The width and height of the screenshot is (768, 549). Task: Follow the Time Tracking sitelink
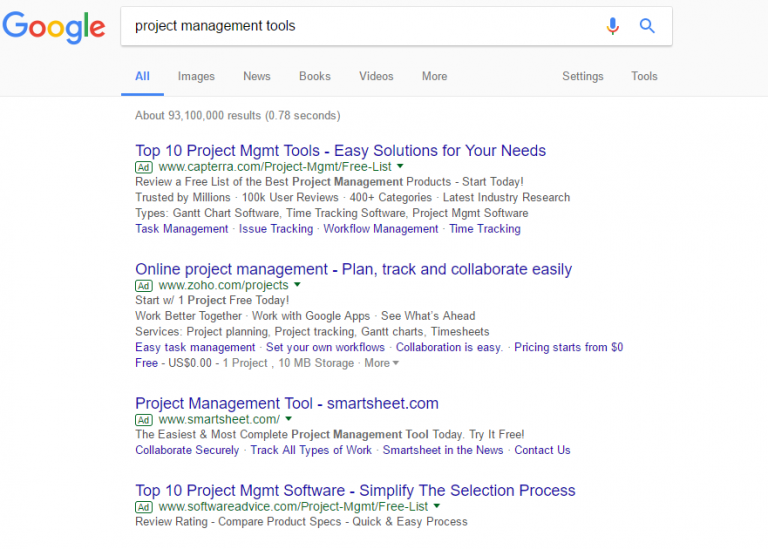(x=485, y=229)
